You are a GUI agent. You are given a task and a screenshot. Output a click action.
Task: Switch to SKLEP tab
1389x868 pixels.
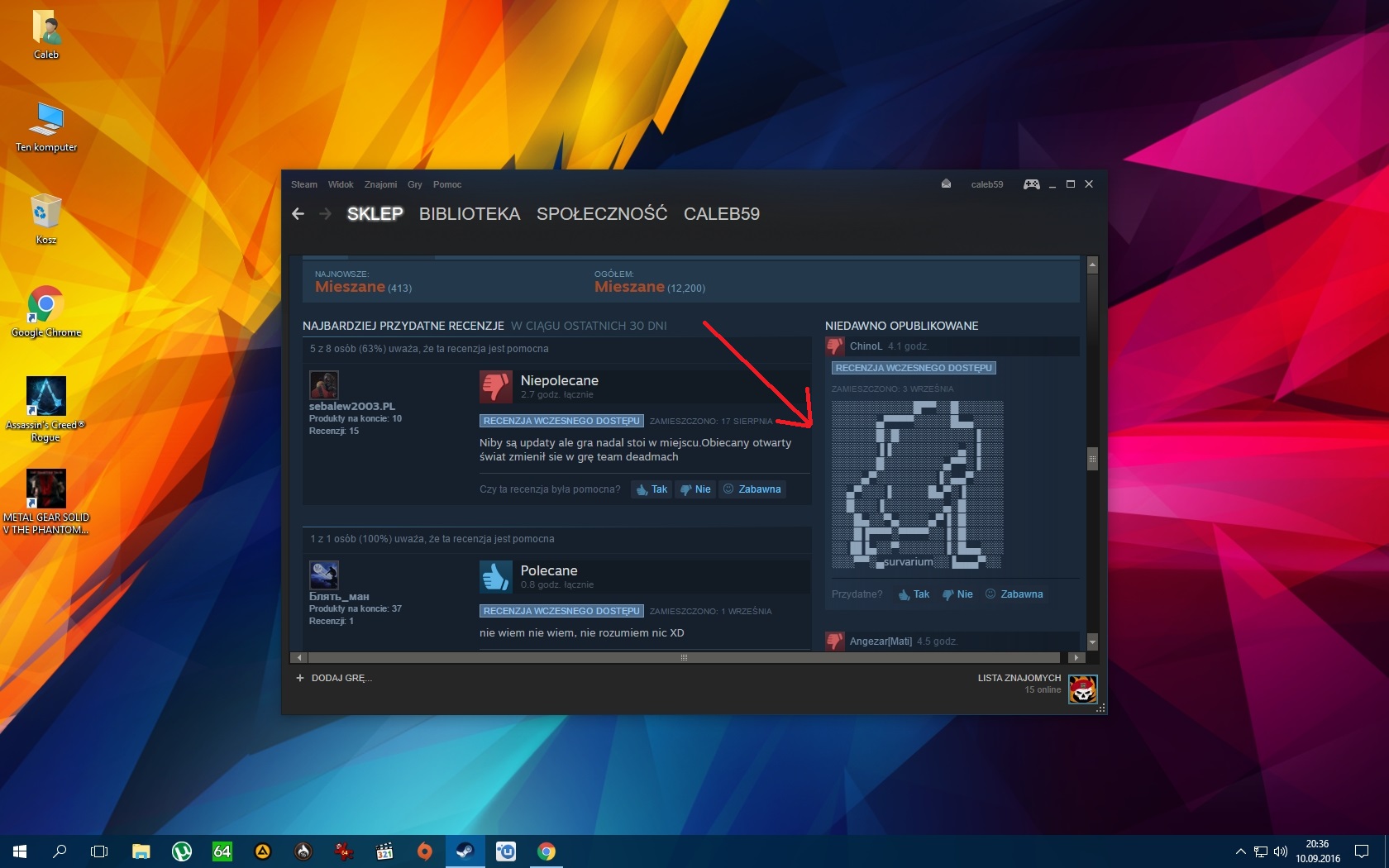coord(375,214)
